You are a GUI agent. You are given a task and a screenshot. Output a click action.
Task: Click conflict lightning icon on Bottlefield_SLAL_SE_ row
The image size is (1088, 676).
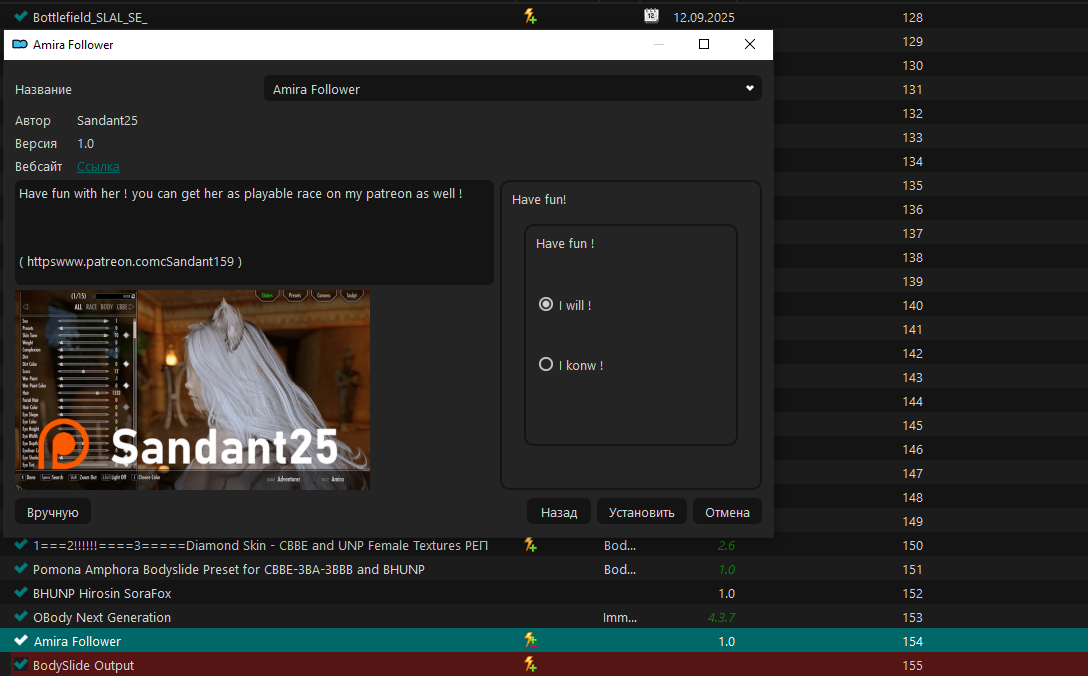[530, 17]
